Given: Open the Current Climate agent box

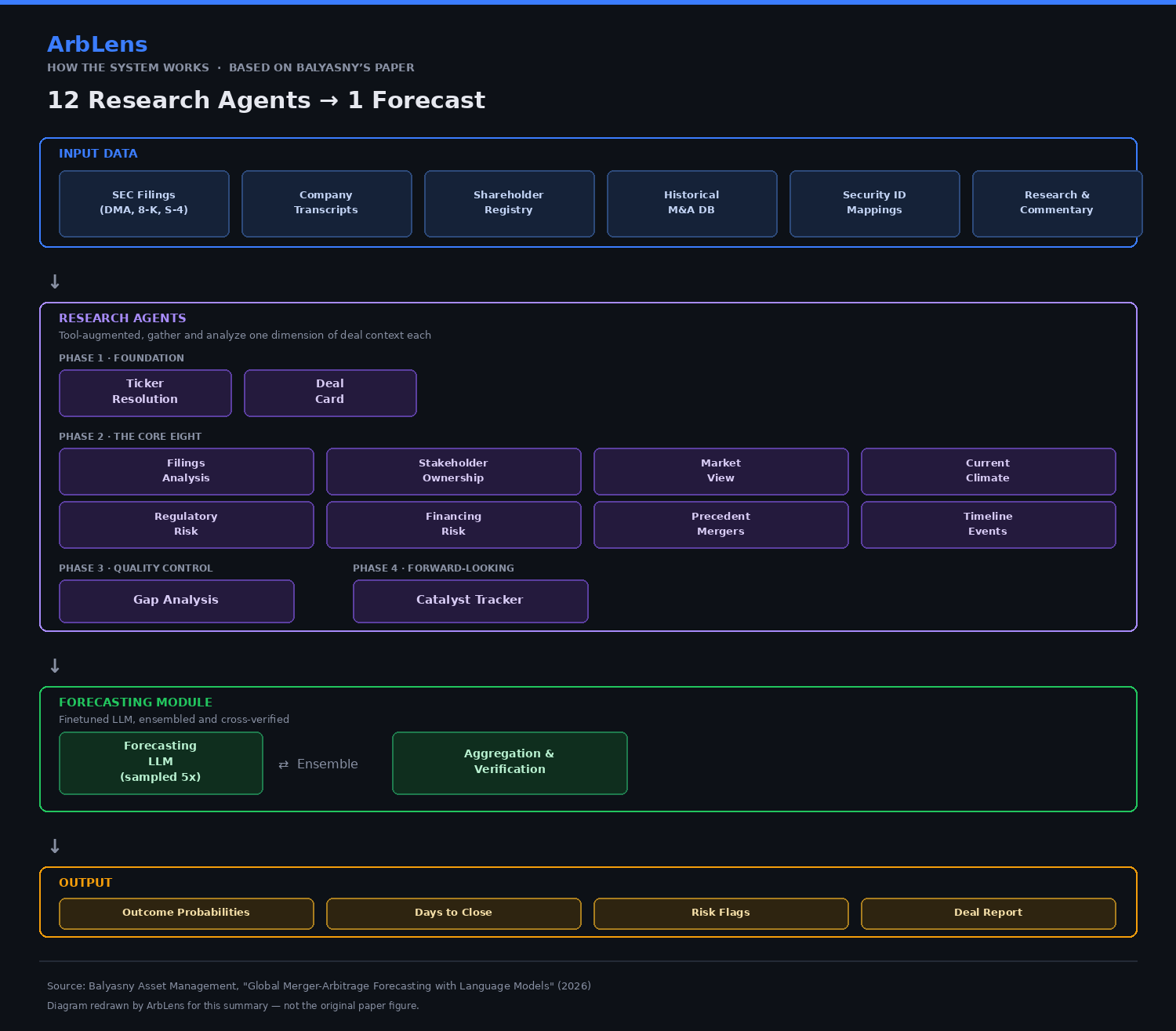Looking at the screenshot, I should pos(989,471).
